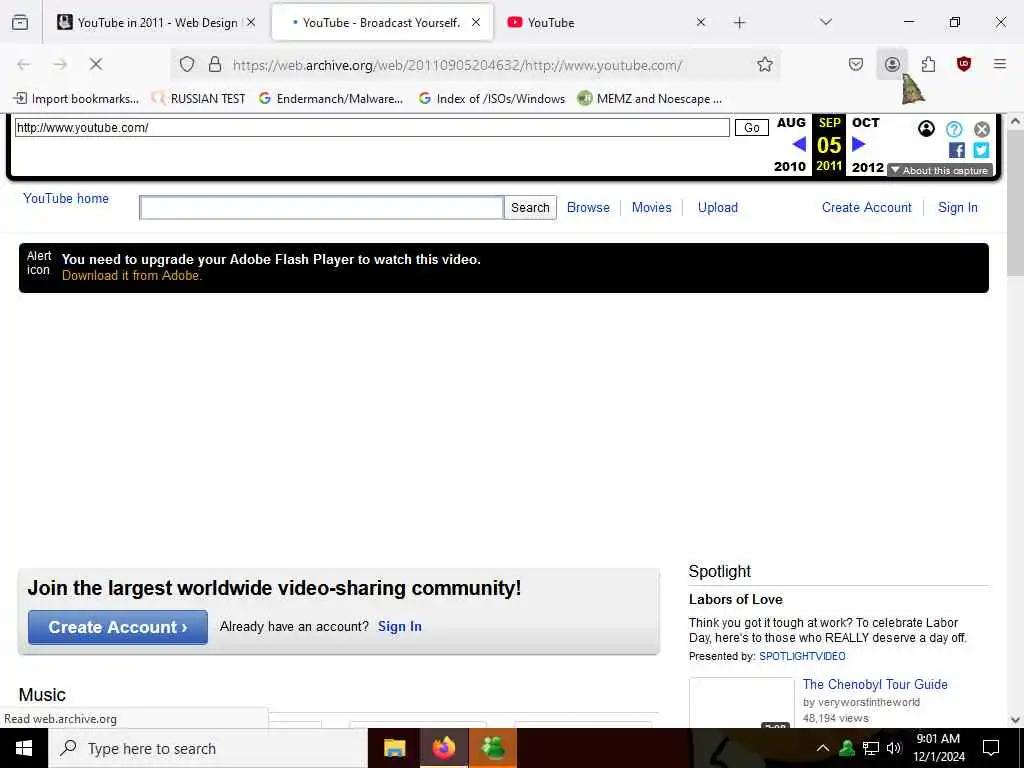Open the Firefox account icon
Screen dimensions: 1024x768
892,64
